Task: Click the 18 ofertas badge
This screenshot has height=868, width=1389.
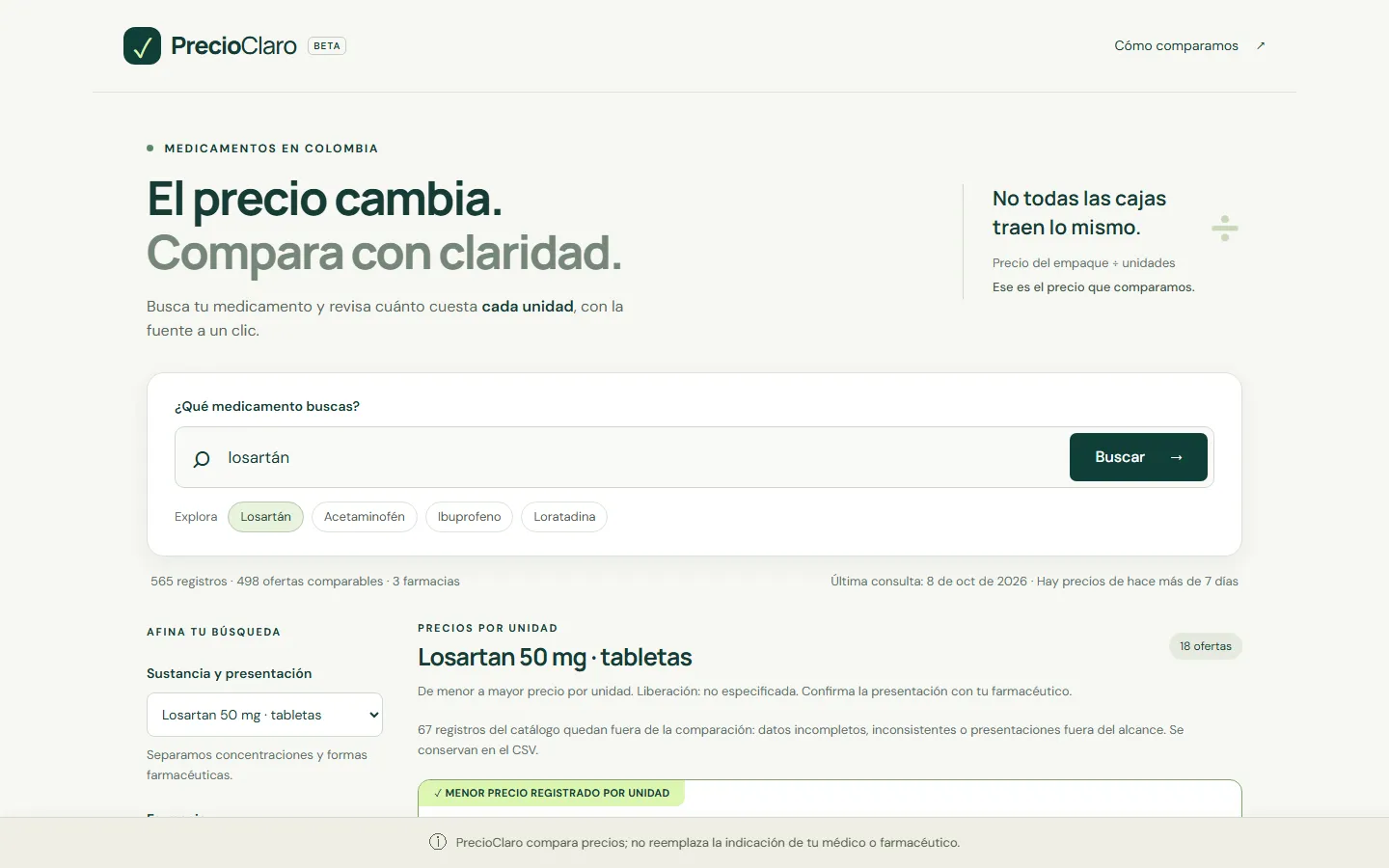Action: tap(1206, 646)
